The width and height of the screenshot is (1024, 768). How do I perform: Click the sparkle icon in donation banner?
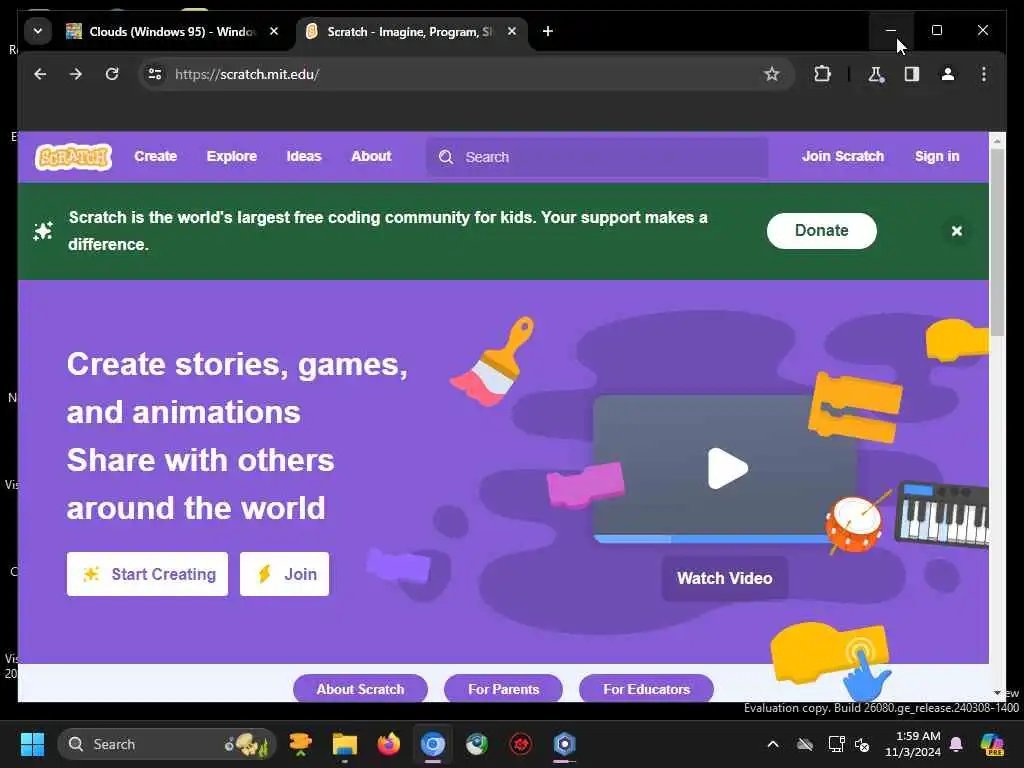pos(43,231)
